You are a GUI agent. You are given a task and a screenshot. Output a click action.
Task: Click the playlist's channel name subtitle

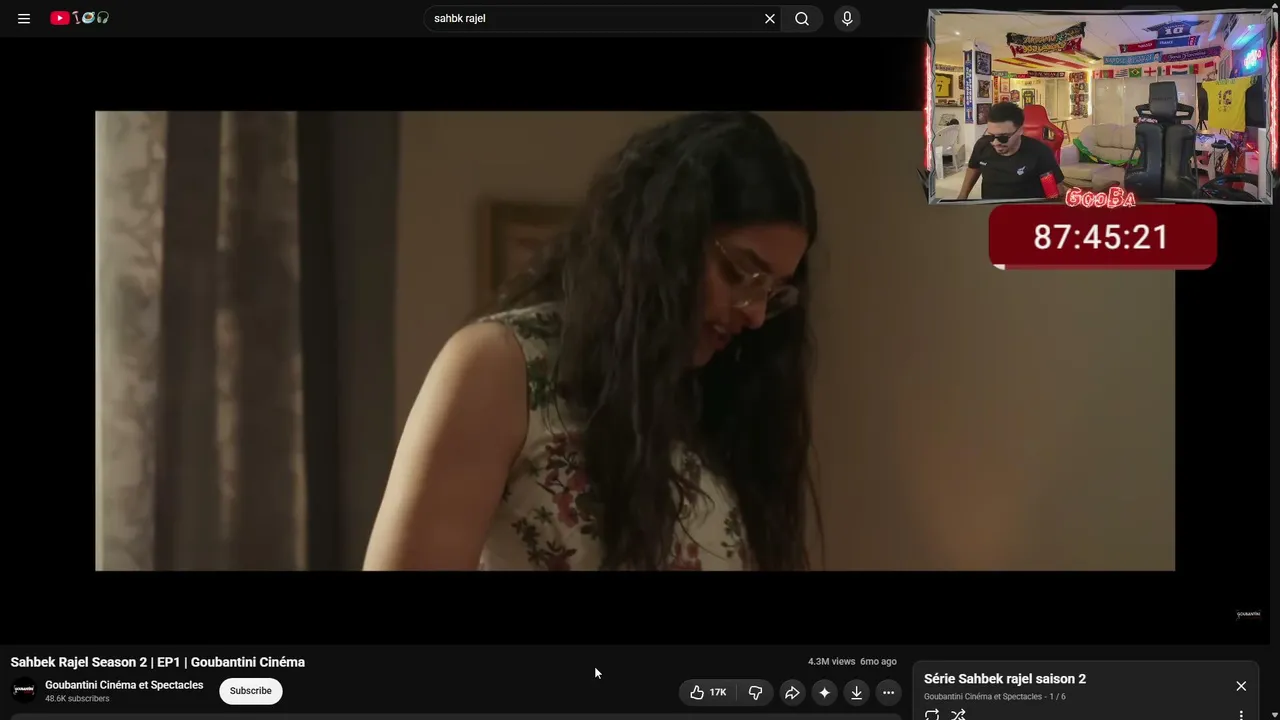(983, 697)
